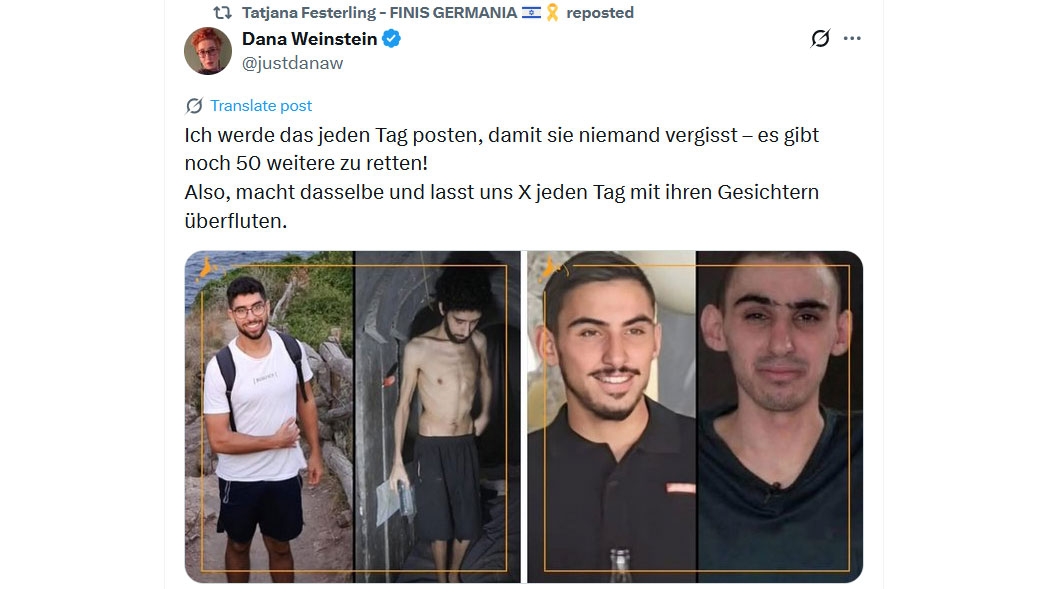This screenshot has height=589, width=1050.
Task: Click the yellow ribbon emoji beside reposter name
Action: click(x=552, y=13)
